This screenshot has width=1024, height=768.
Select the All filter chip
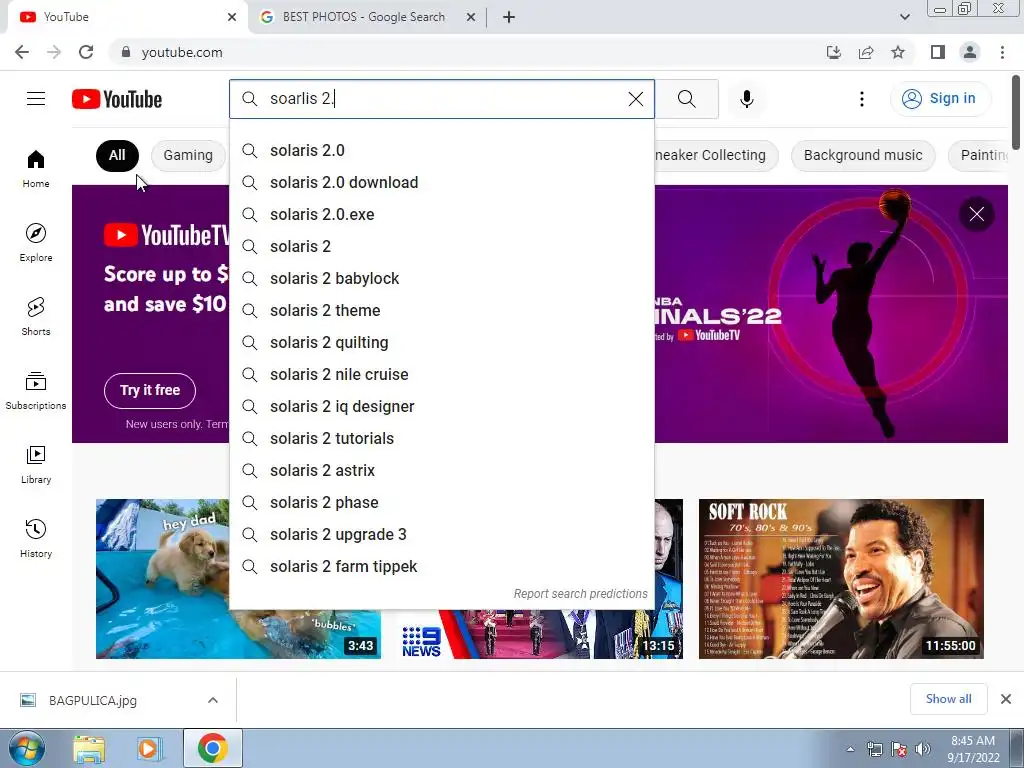point(117,155)
